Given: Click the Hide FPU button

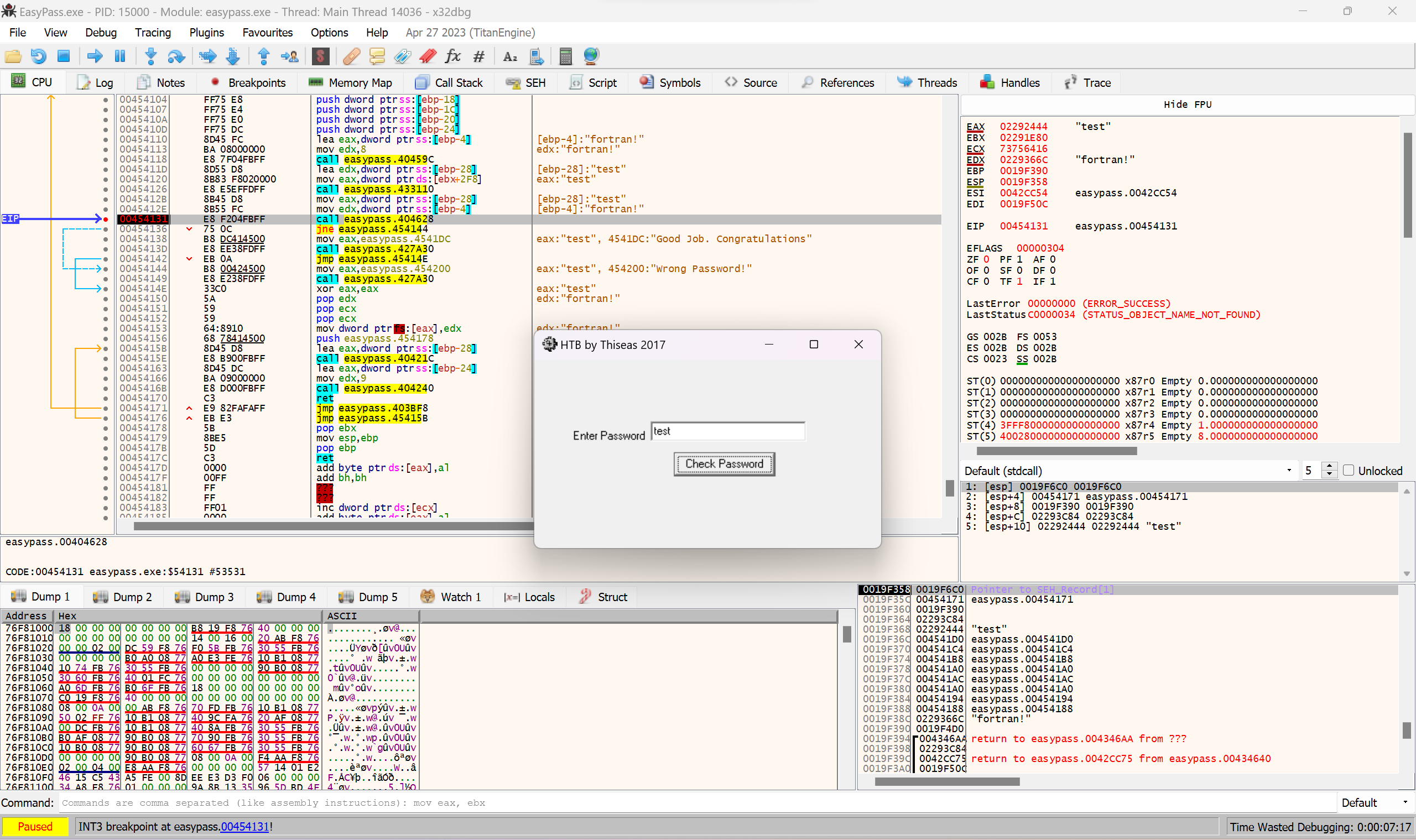Looking at the screenshot, I should [x=1187, y=104].
